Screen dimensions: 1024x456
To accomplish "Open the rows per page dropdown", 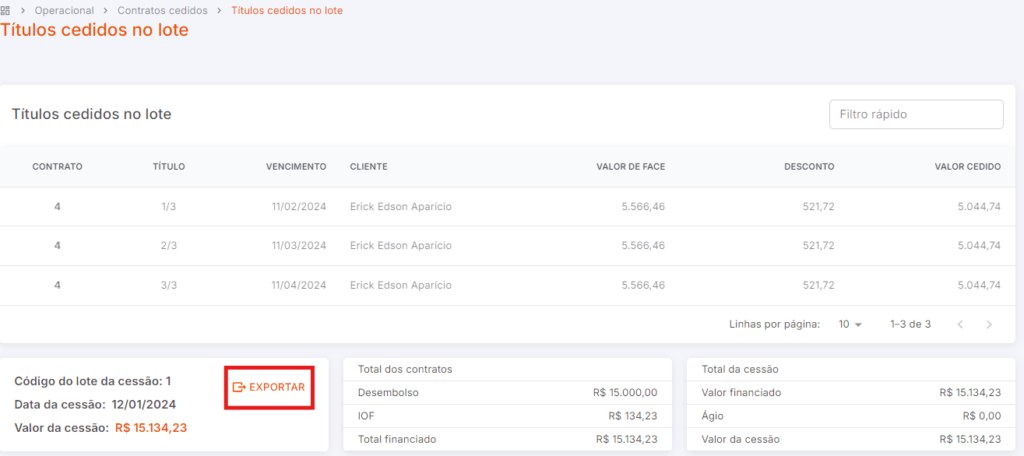I will pyautogui.click(x=850, y=324).
